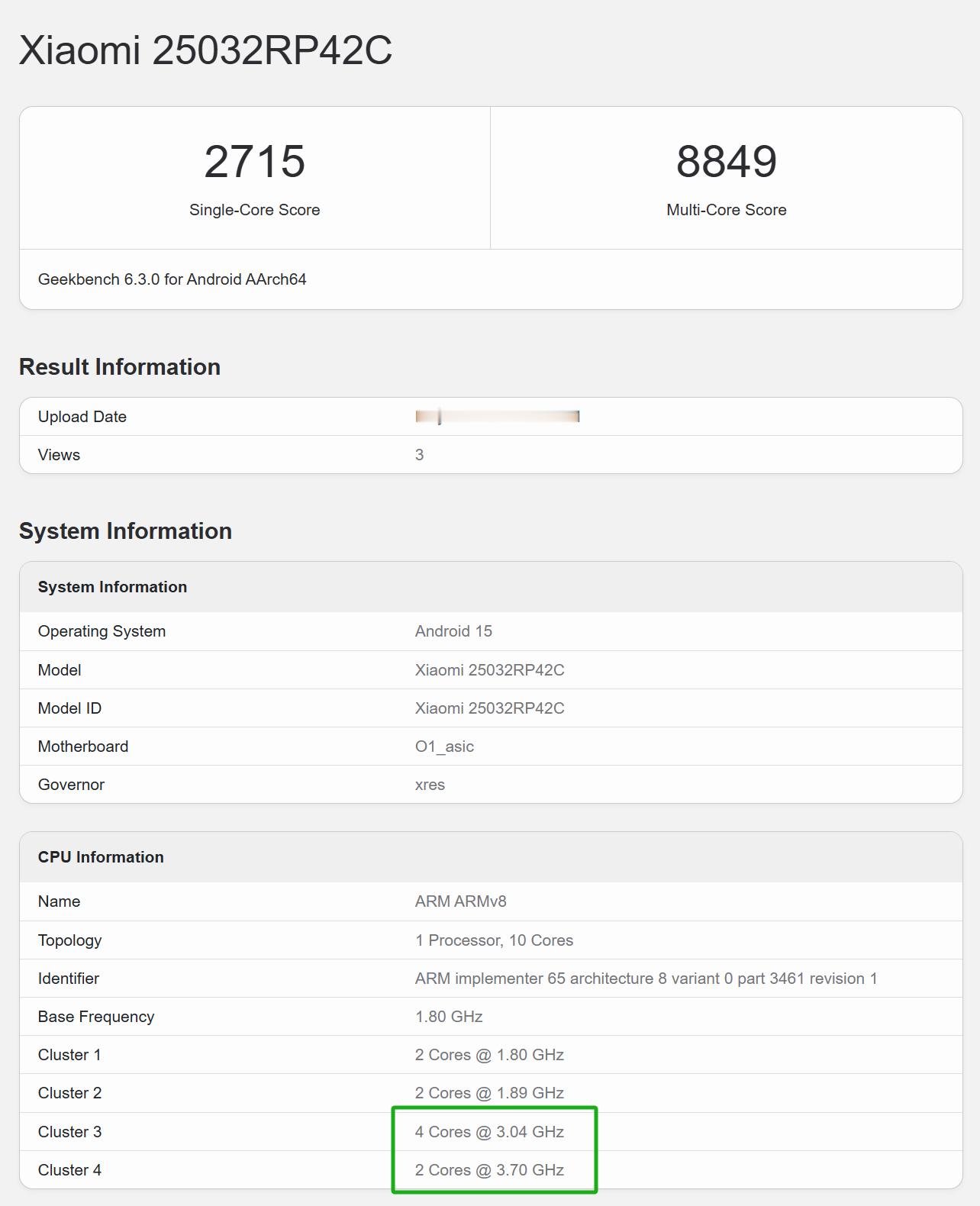This screenshot has width=980, height=1206.
Task: Select the xres governor value
Action: click(x=430, y=785)
